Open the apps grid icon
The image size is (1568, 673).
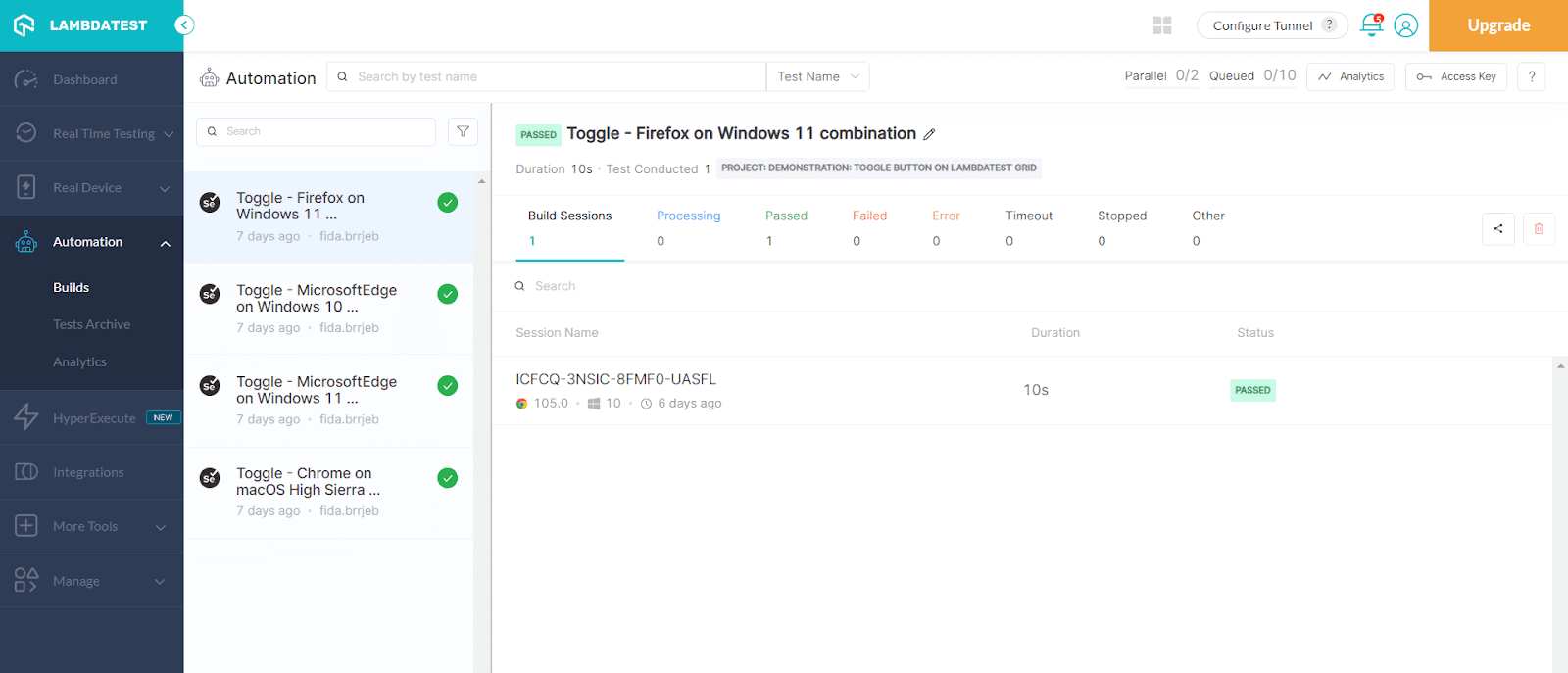[x=1162, y=25]
